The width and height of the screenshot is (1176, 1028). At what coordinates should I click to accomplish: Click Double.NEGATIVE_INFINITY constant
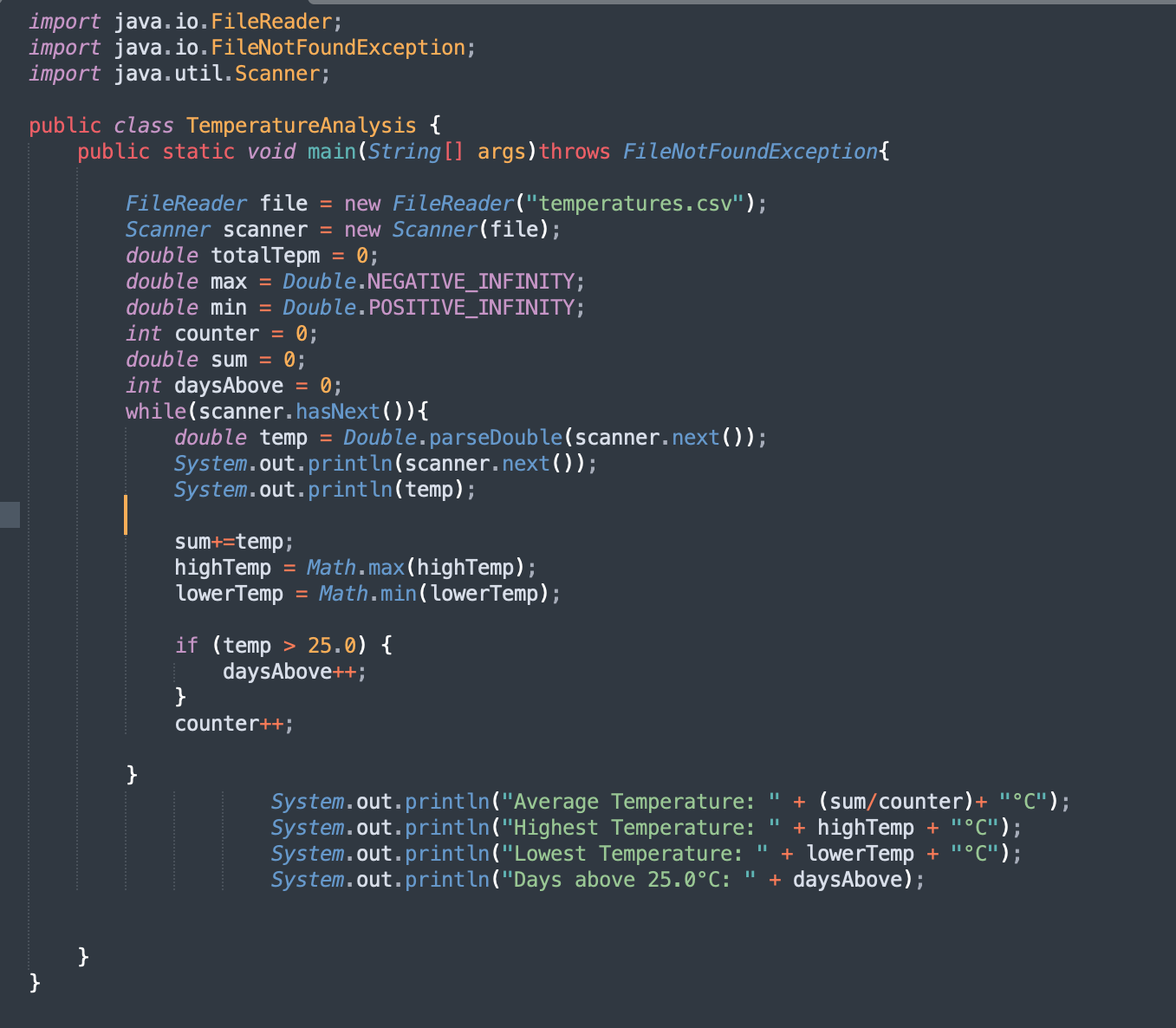(x=428, y=282)
